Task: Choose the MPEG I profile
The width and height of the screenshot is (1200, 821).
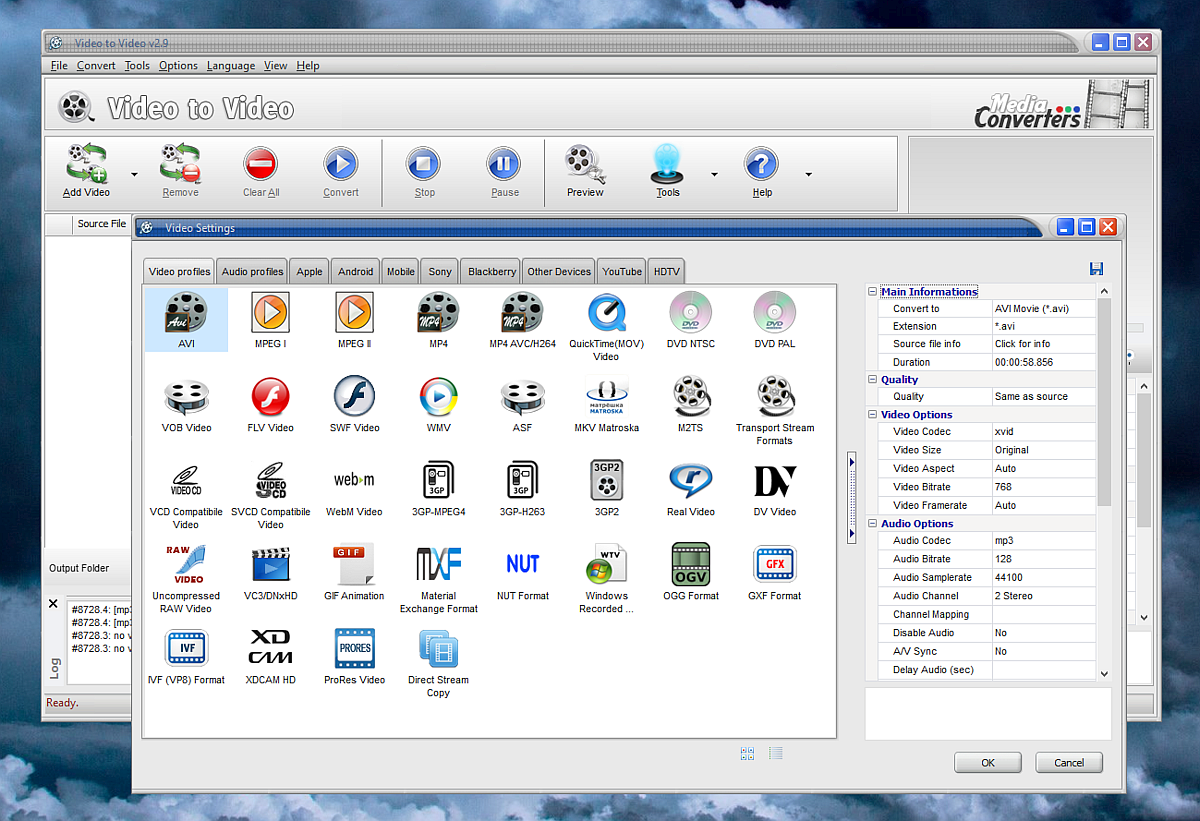Action: tap(270, 320)
